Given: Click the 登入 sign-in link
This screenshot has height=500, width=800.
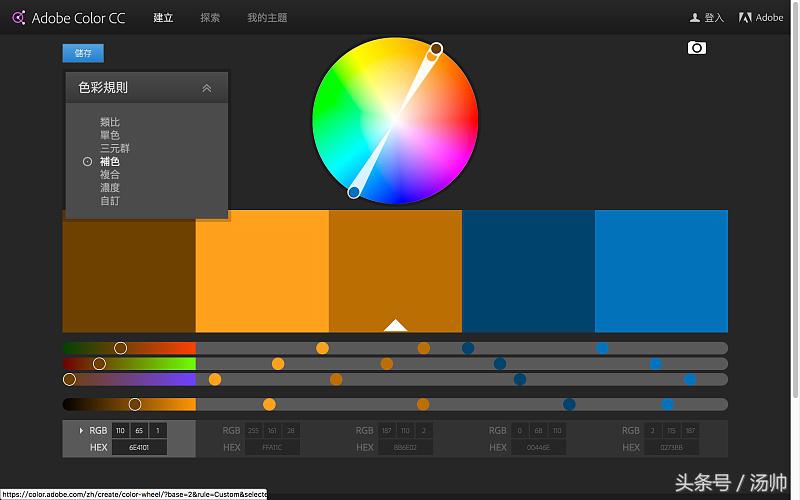Looking at the screenshot, I should point(714,18).
